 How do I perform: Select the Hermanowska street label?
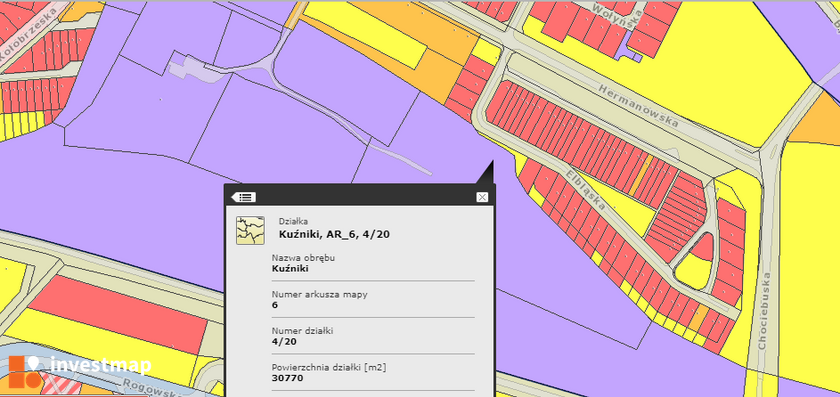639,106
